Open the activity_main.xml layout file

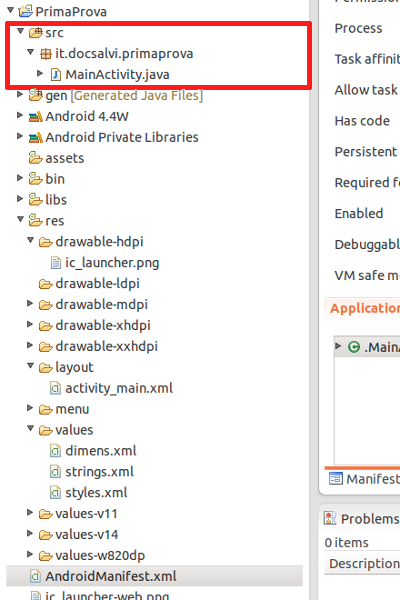[119, 388]
